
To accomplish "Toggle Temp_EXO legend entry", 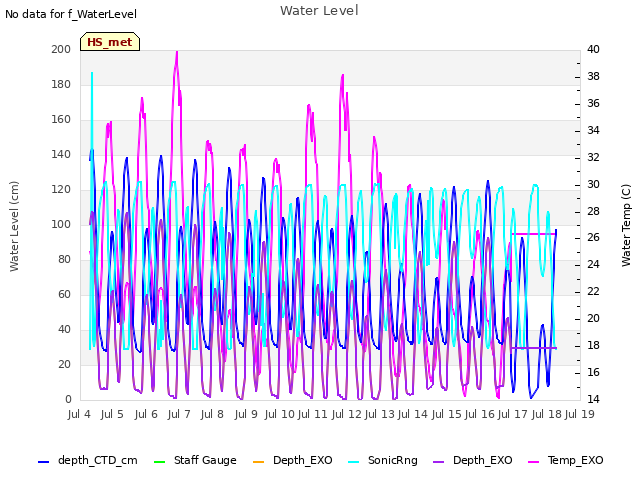I will point(566,461).
